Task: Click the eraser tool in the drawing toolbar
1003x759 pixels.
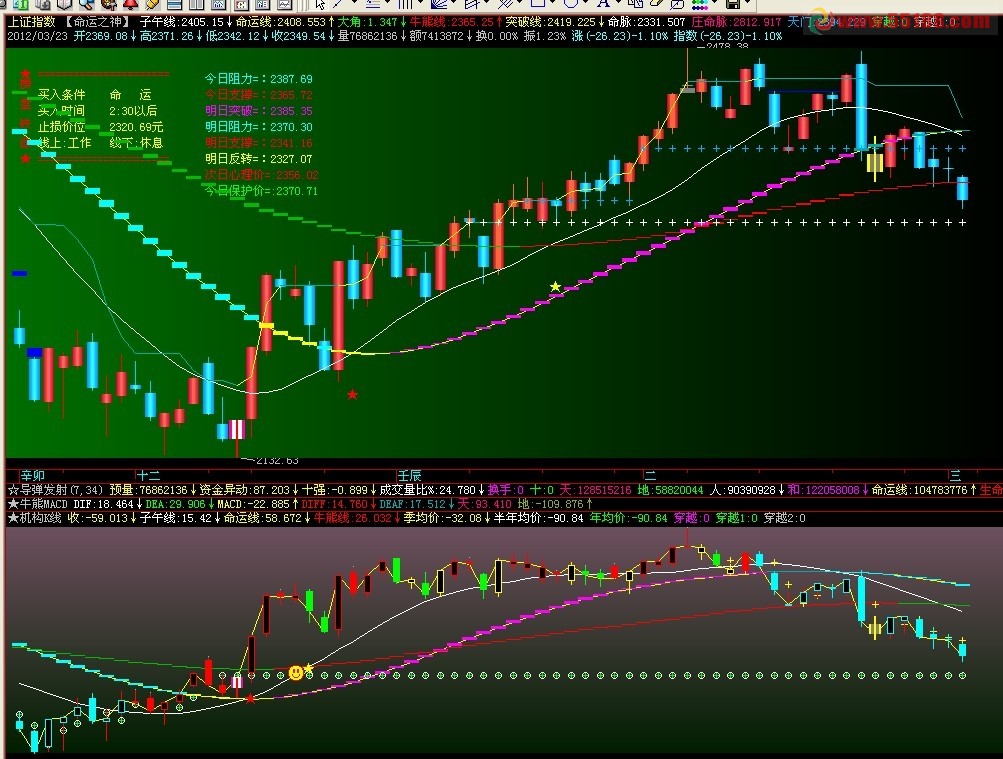Action: coord(656,4)
